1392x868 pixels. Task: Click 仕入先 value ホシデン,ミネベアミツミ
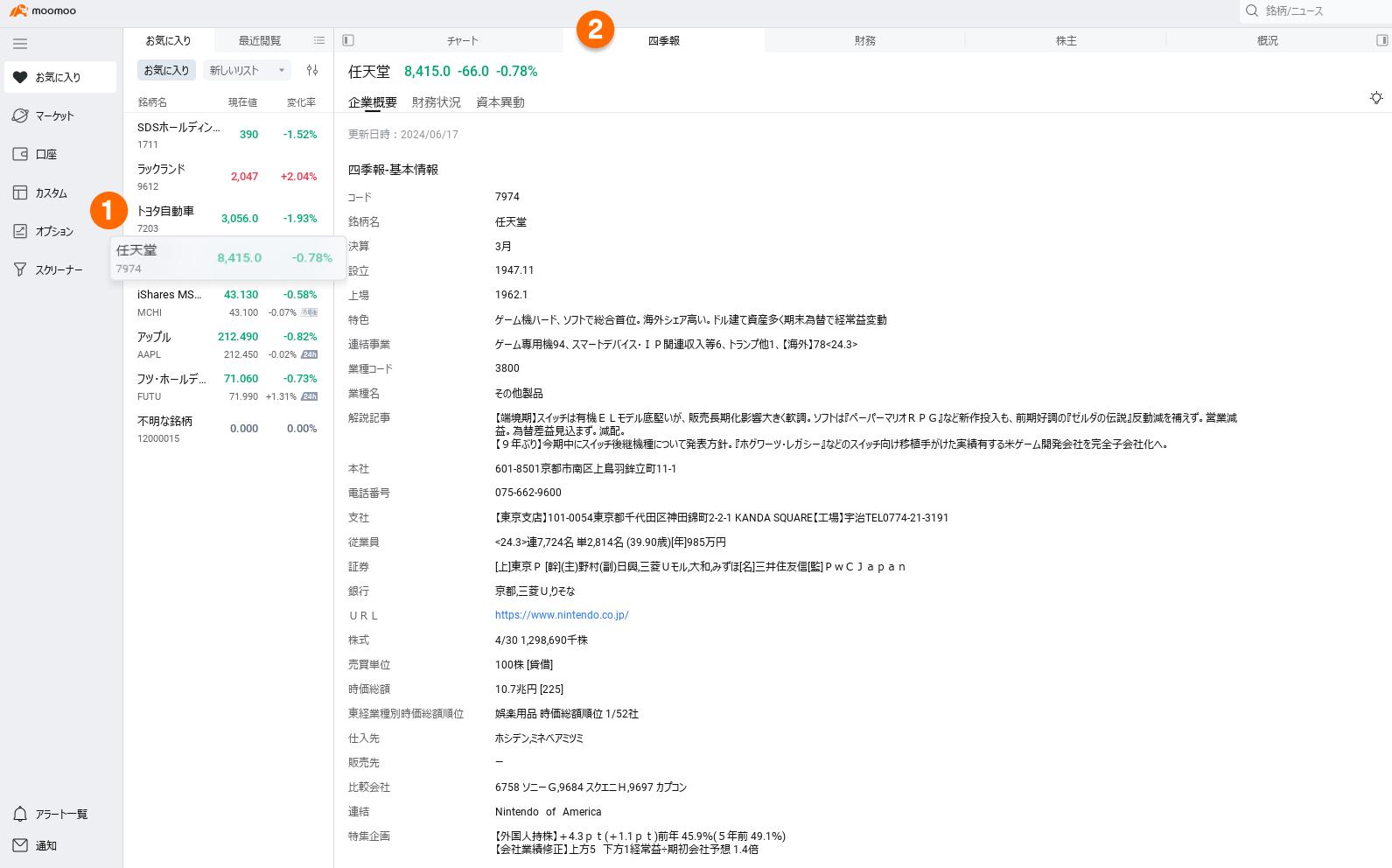click(x=539, y=738)
